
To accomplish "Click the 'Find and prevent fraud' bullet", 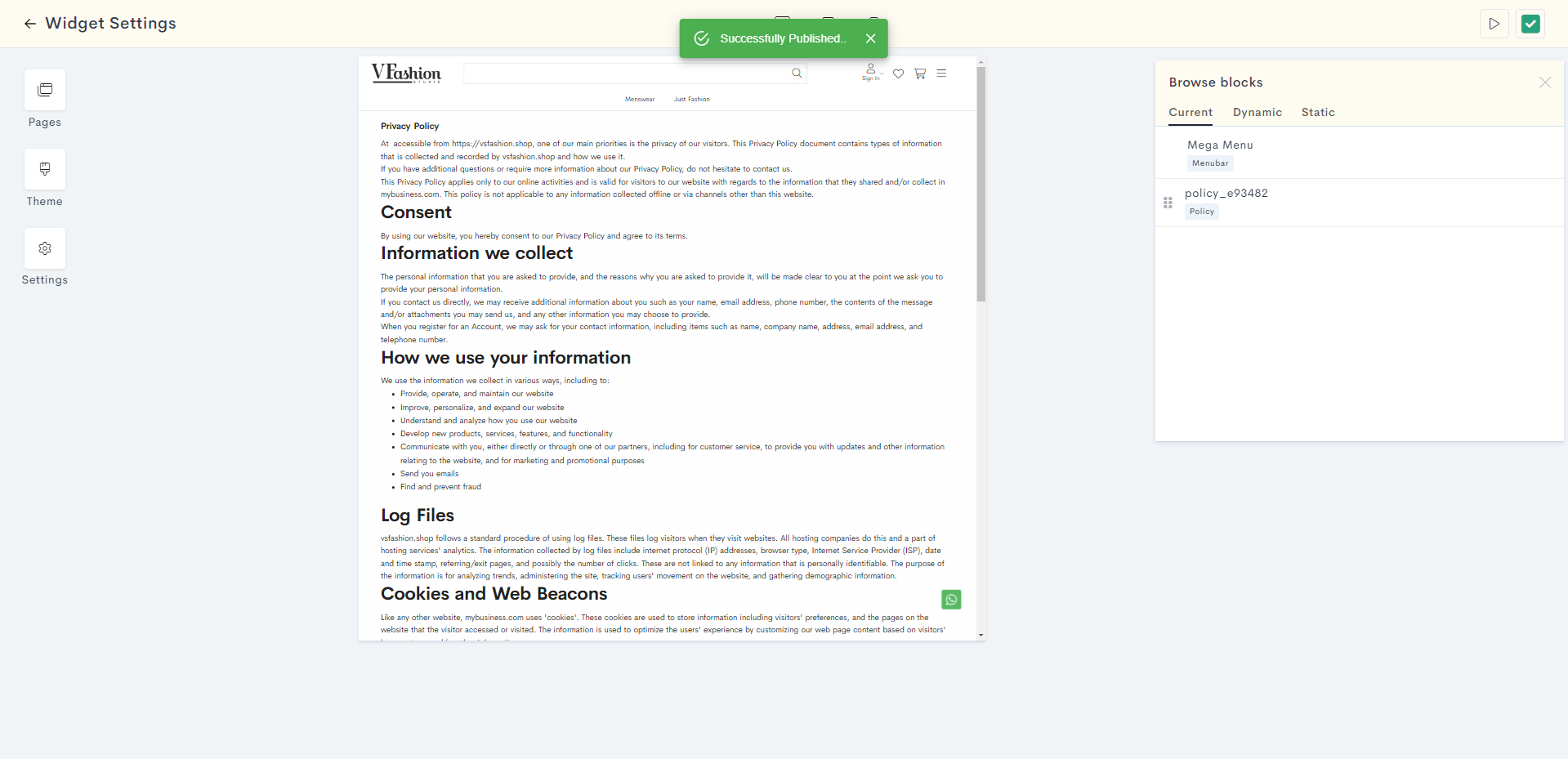I will [x=441, y=487].
